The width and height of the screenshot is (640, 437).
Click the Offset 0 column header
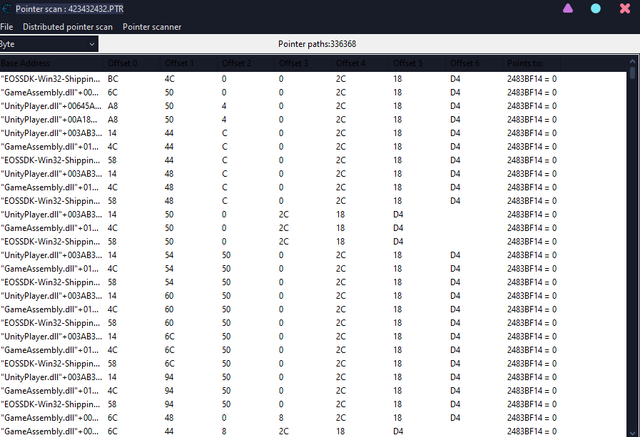pyautogui.click(x=132, y=63)
